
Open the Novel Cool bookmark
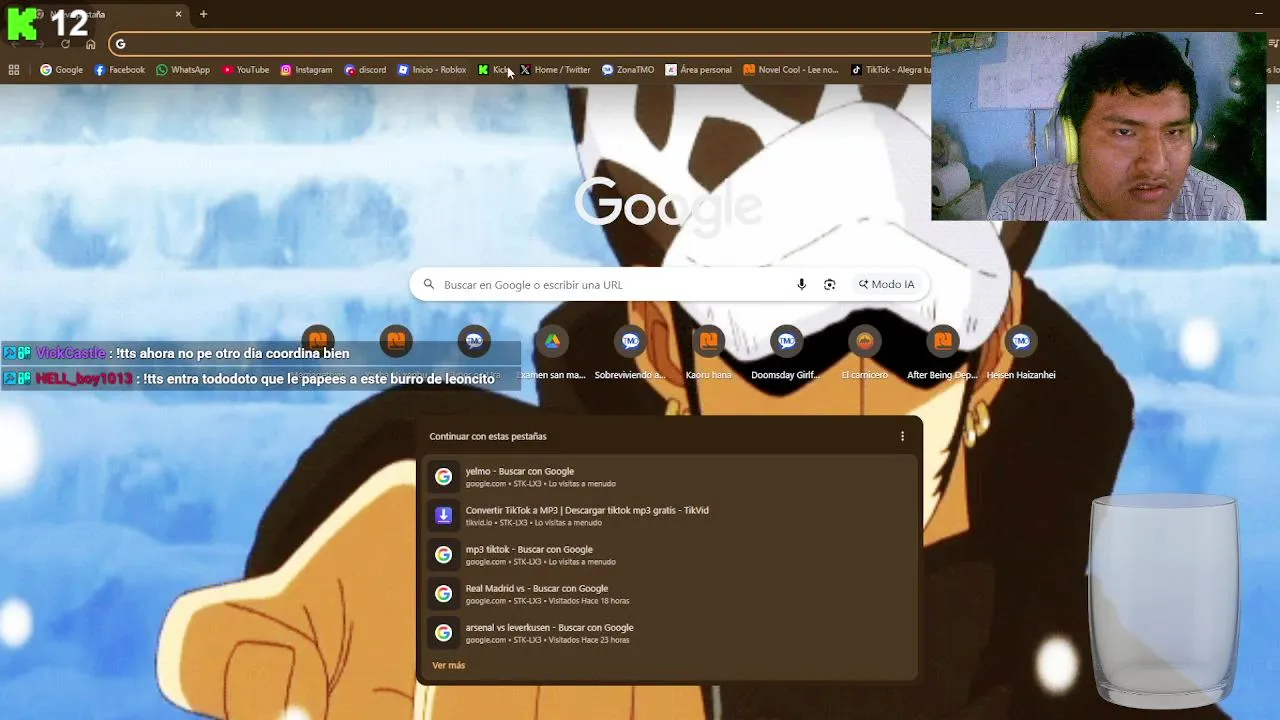point(791,70)
